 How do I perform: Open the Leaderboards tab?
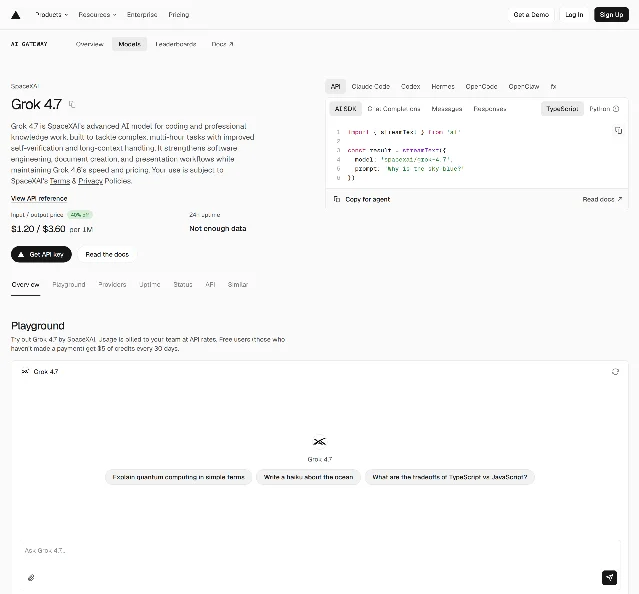[x=176, y=44]
